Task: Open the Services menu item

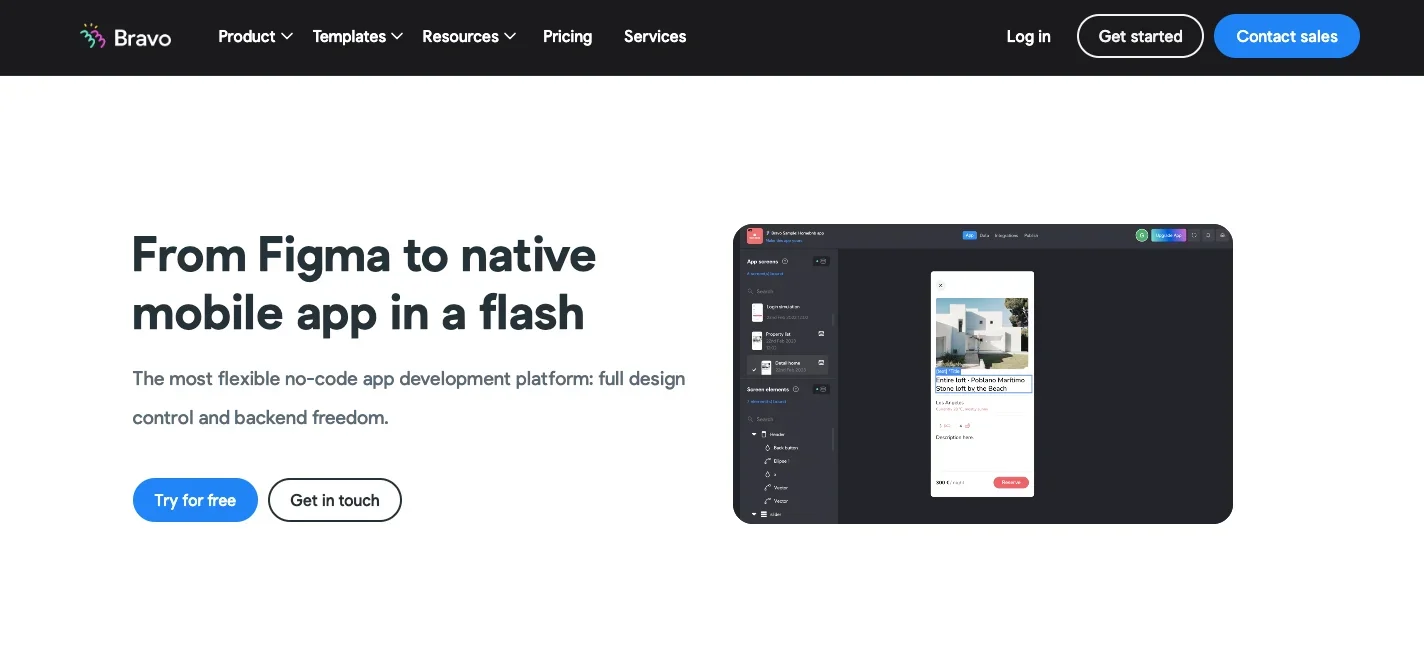Action: (x=655, y=37)
